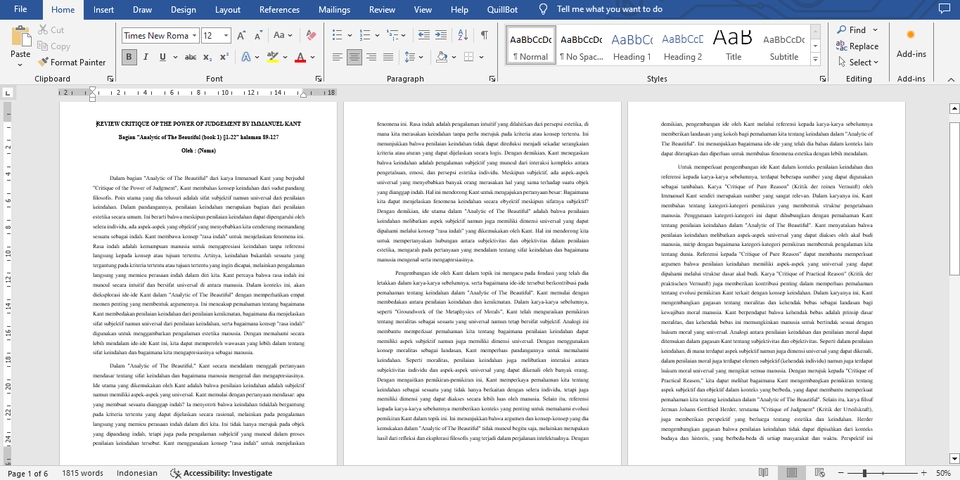Toggle numbered list formatting
This screenshot has width=960, height=480.
pyautogui.click(x=365, y=35)
